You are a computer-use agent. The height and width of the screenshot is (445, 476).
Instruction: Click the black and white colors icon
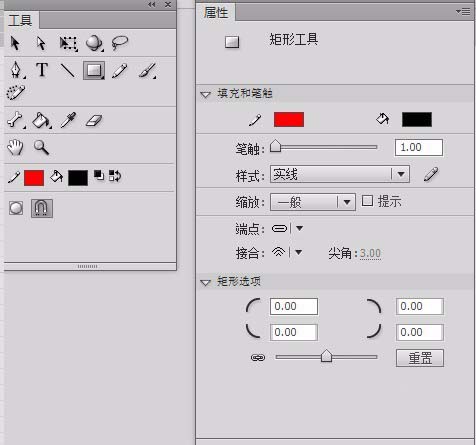click(x=99, y=175)
